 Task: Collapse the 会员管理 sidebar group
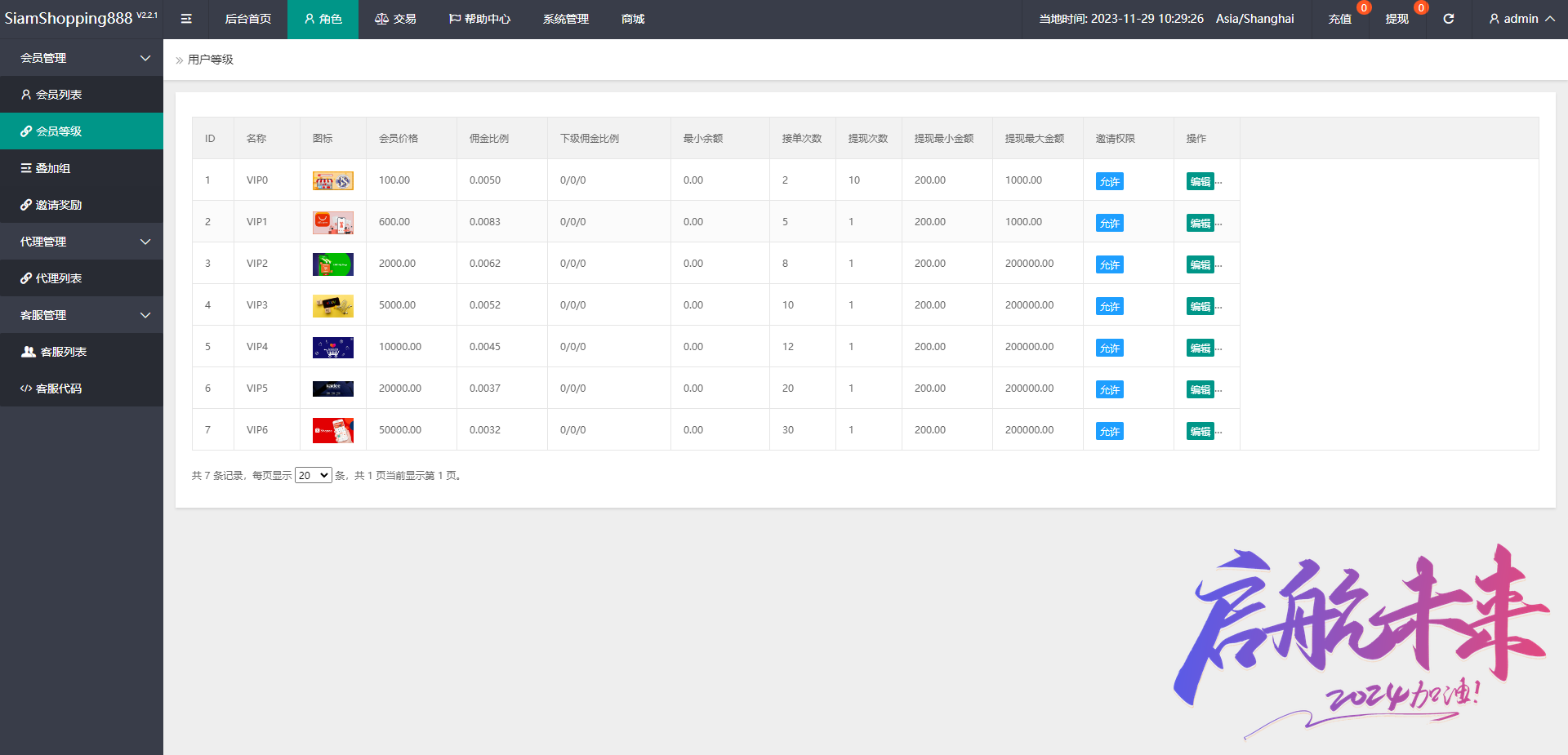(x=82, y=58)
